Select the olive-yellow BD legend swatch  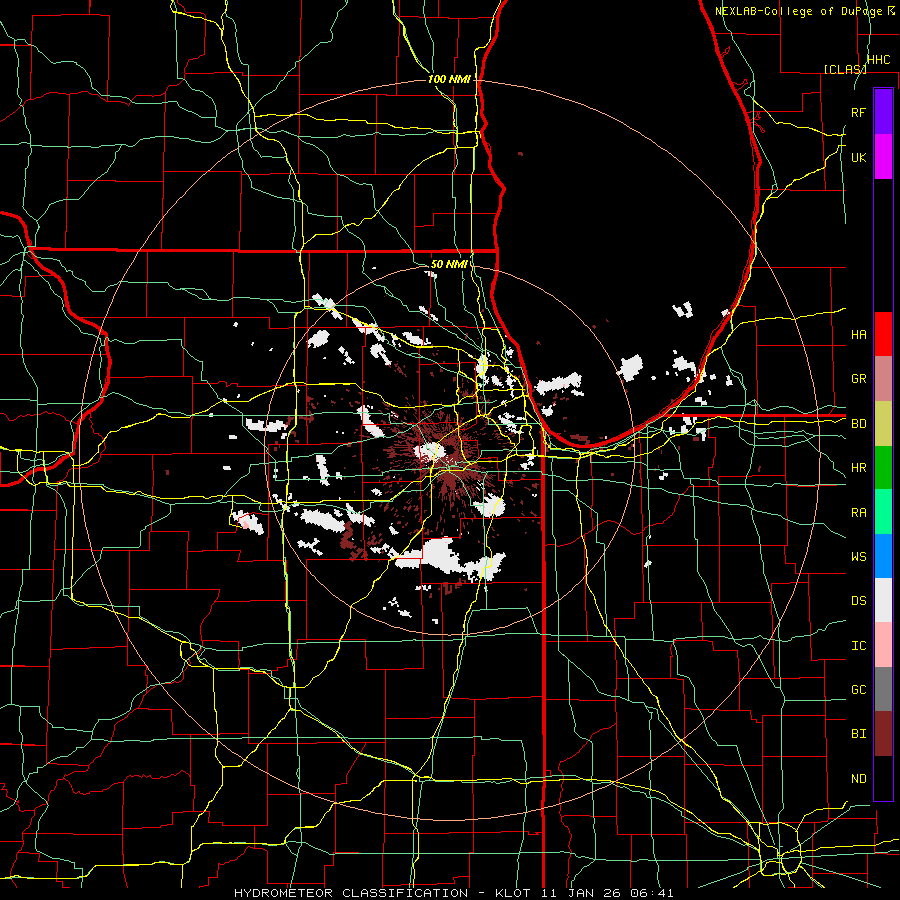[883, 423]
